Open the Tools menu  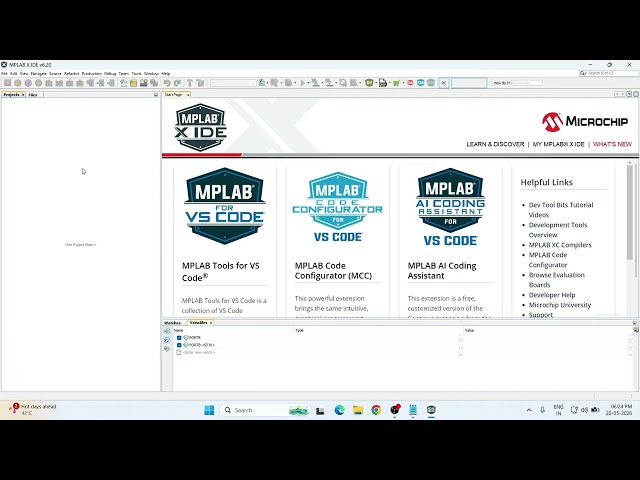[x=136, y=73]
